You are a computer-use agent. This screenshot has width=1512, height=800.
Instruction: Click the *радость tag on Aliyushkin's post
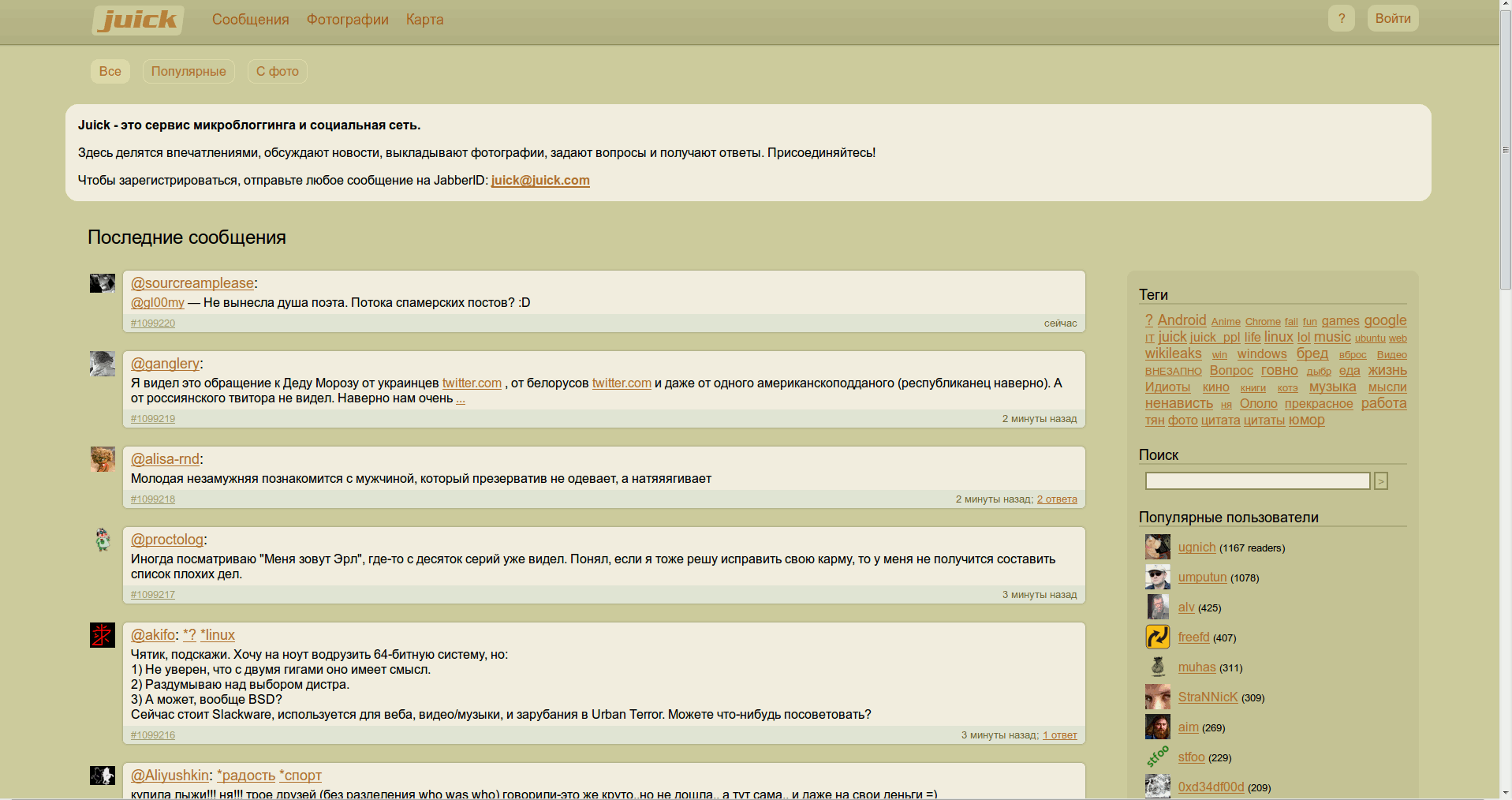pos(246,776)
